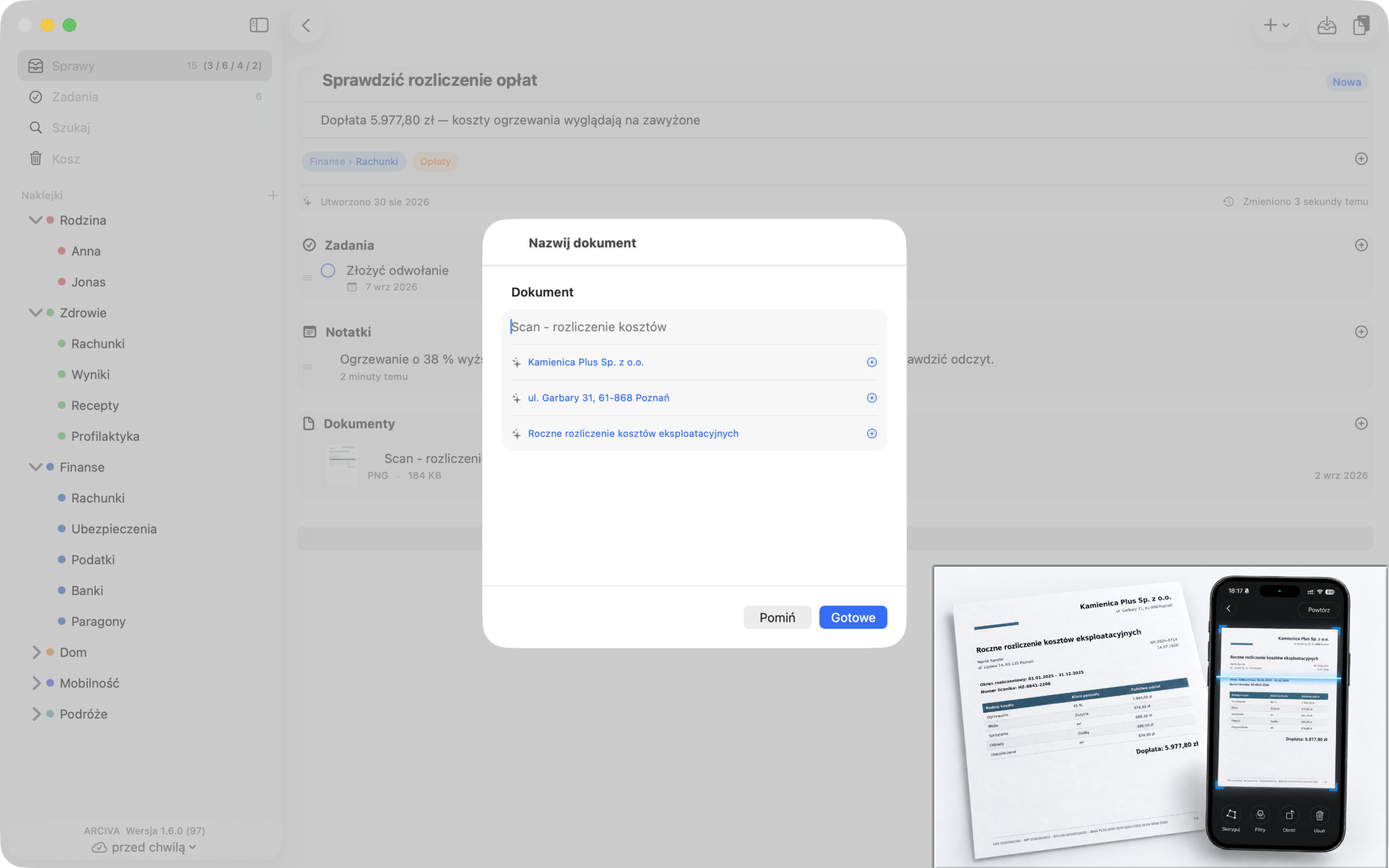The height and width of the screenshot is (868, 1389).
Task: Toggle the sidebar panel icon
Action: 259,25
